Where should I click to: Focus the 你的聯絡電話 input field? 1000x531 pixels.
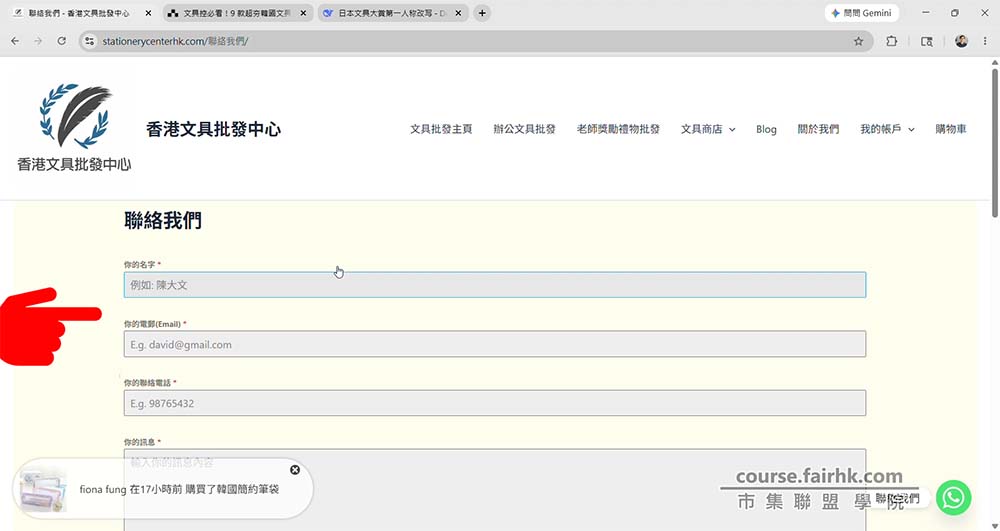click(495, 403)
